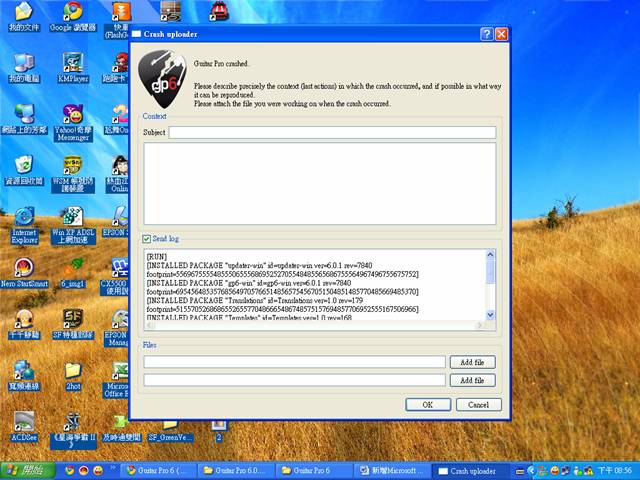This screenshot has height=480, width=640.
Task: Select the My Documents desktop icon
Action: pyautogui.click(x=24, y=17)
